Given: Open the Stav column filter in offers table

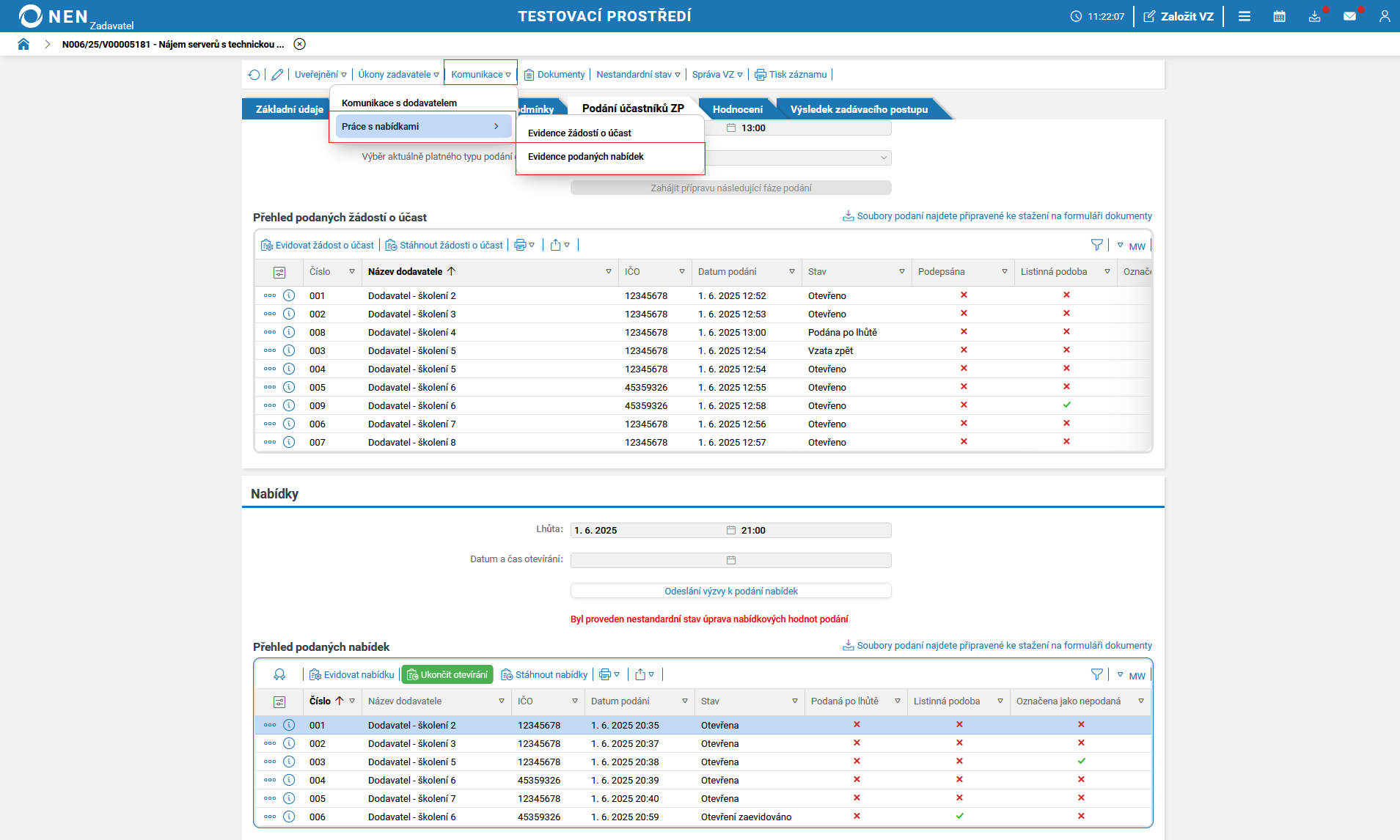Looking at the screenshot, I should click(x=794, y=701).
